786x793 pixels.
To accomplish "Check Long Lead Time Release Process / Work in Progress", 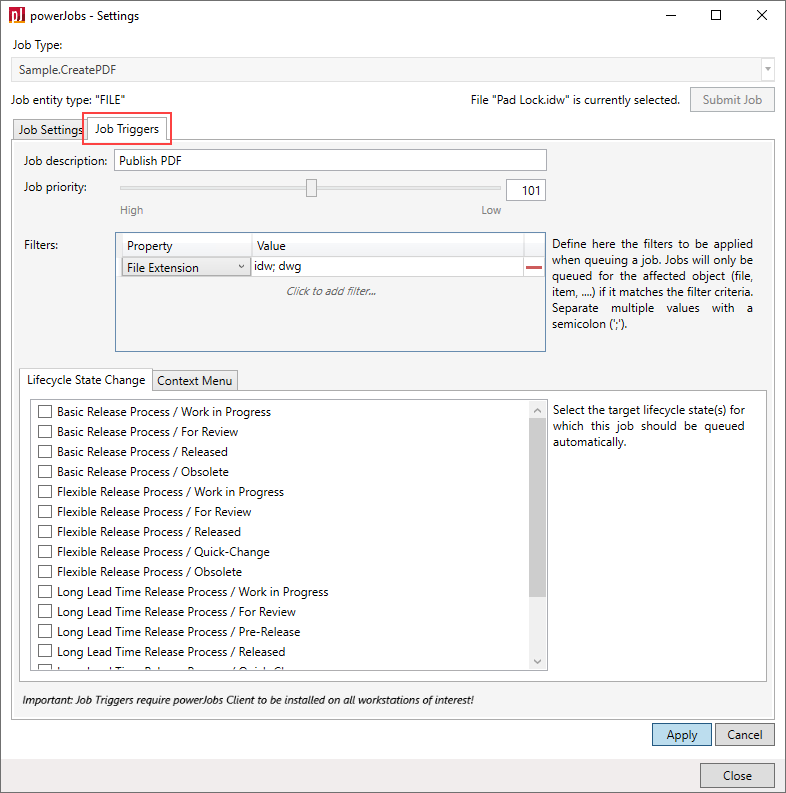I will coord(45,591).
